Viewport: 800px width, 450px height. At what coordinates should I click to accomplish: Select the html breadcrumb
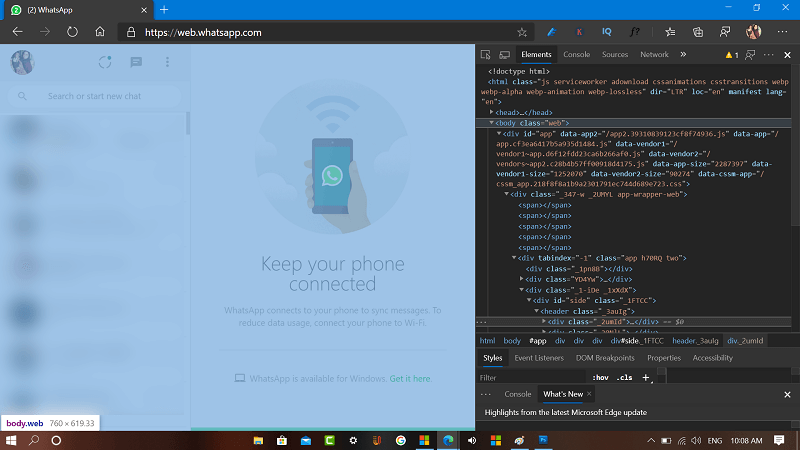pyautogui.click(x=487, y=341)
